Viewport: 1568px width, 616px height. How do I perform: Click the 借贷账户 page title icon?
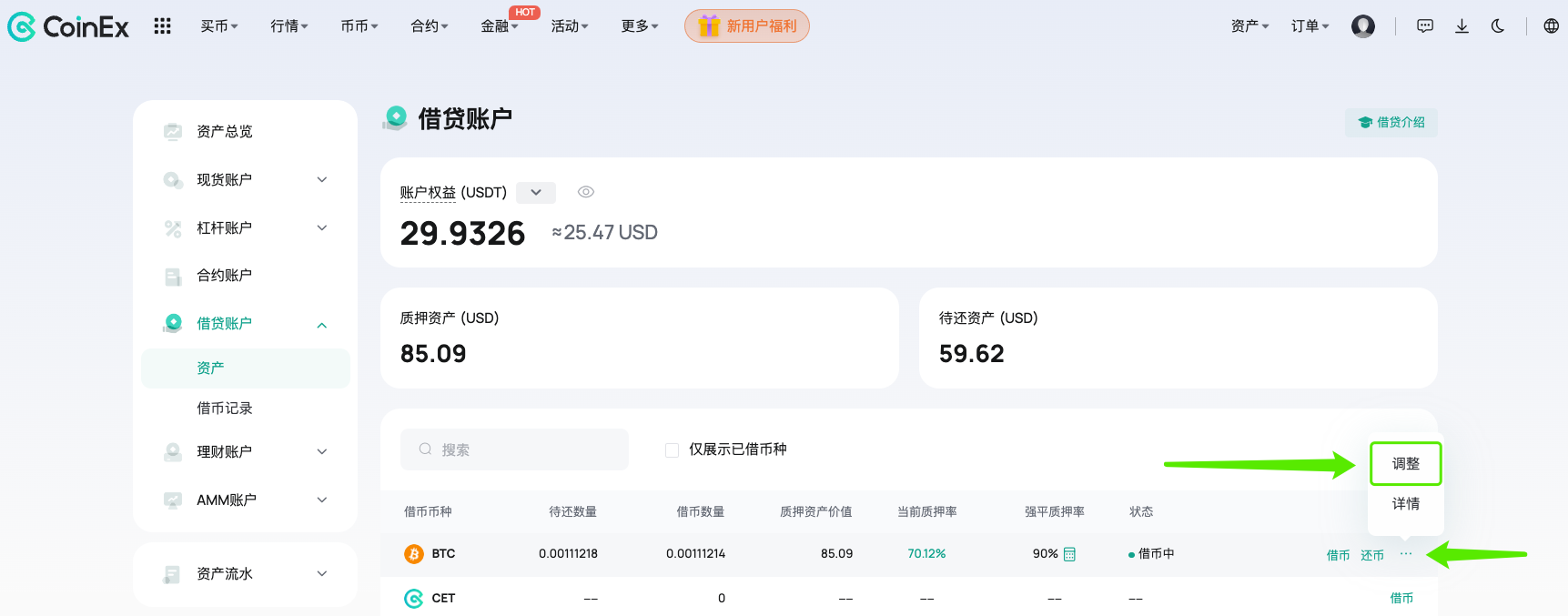point(395,118)
